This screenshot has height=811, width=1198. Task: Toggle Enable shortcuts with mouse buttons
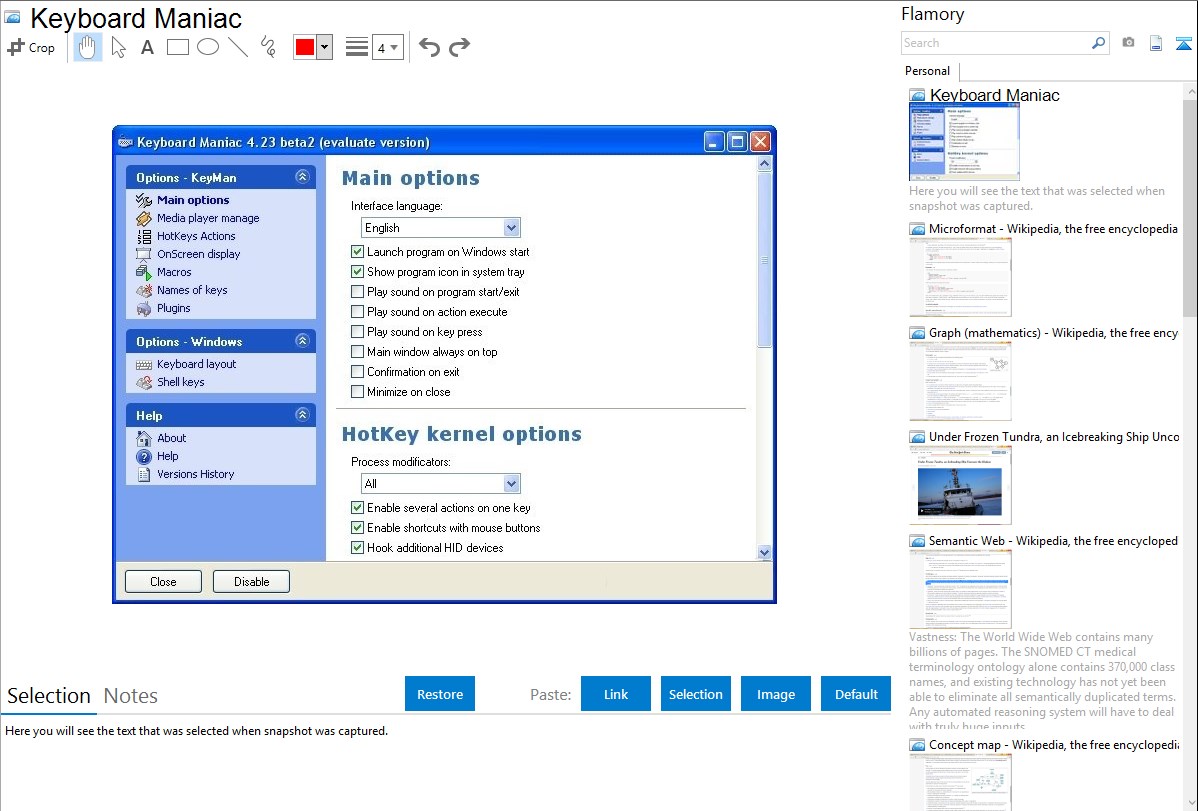click(x=357, y=527)
